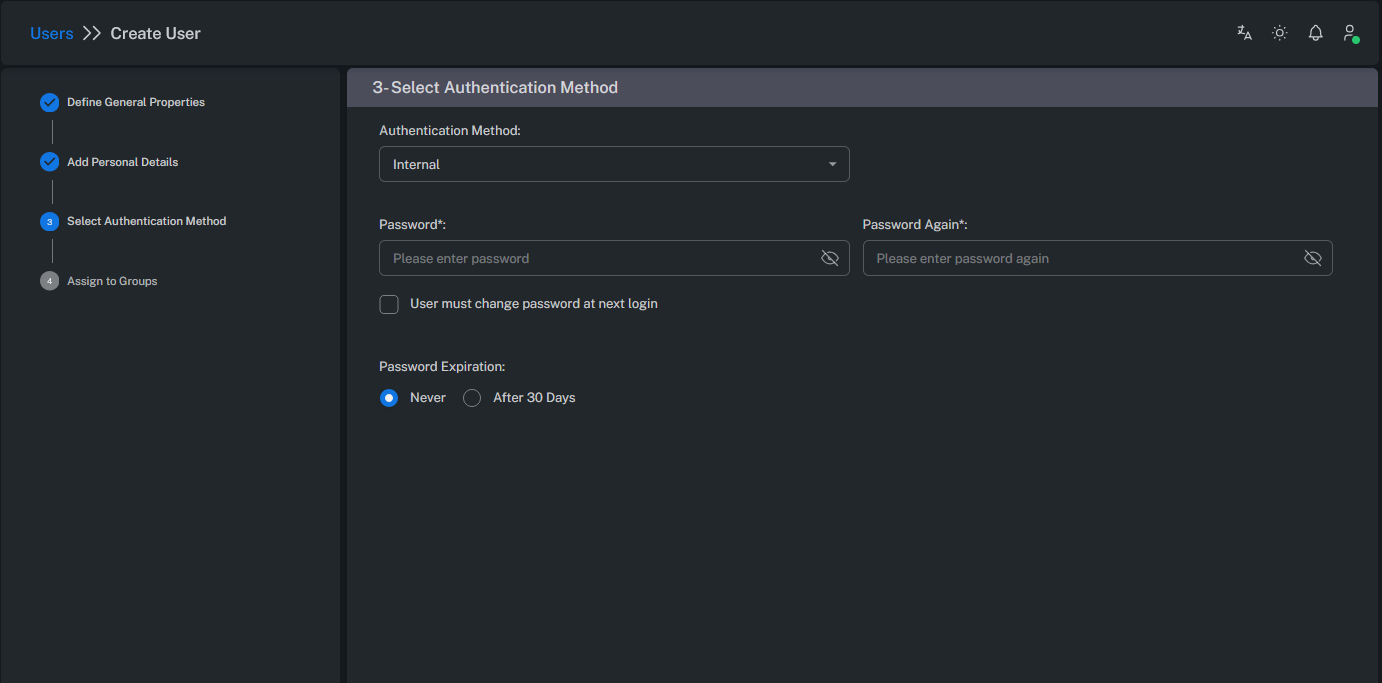Screen dimensions: 1382x683
Task: Click the step 4 Assign to Groups circle
Action: pos(49,281)
